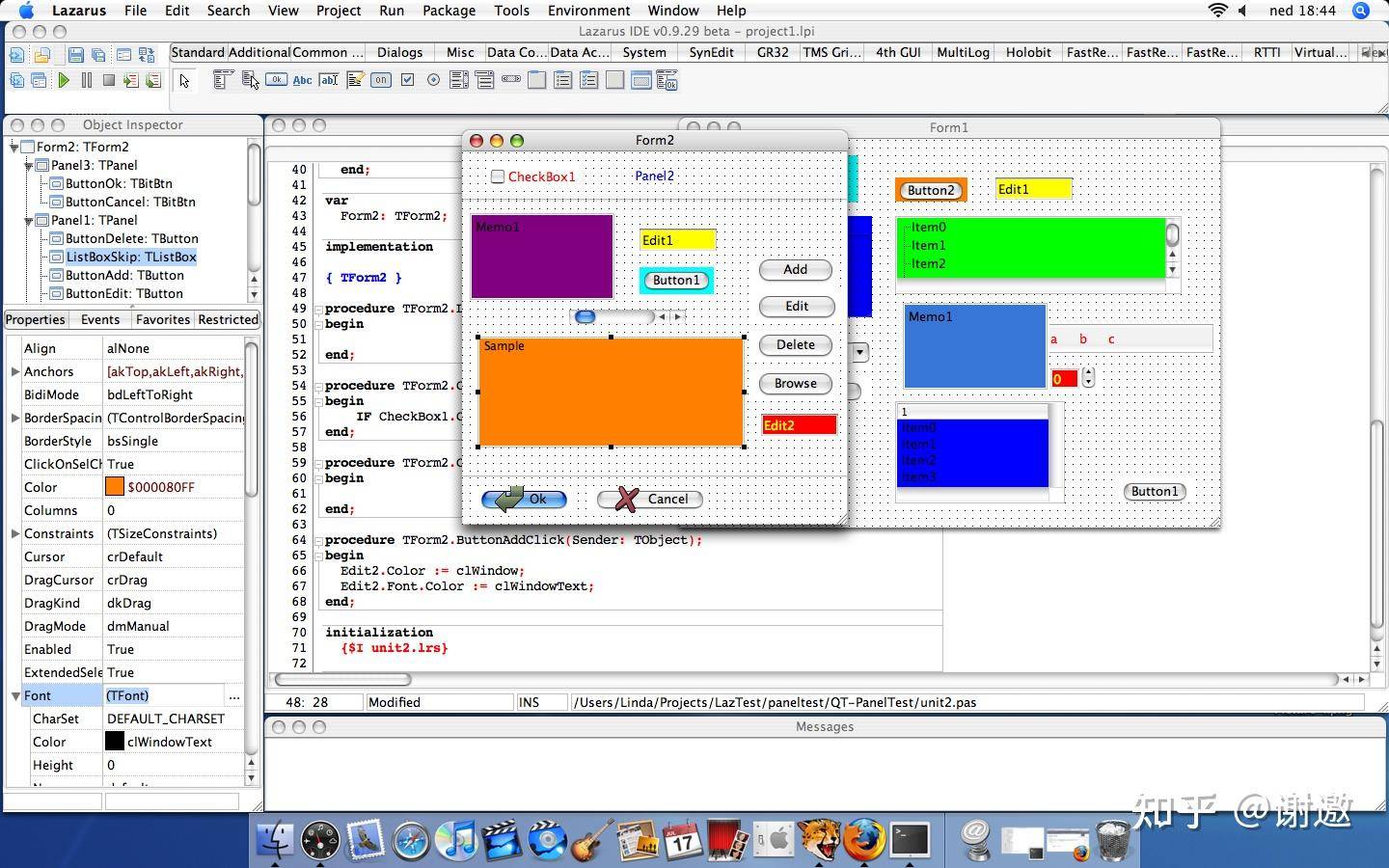Pick the TMainMenu component icon
The width and height of the screenshot is (1389, 868).
[223, 80]
